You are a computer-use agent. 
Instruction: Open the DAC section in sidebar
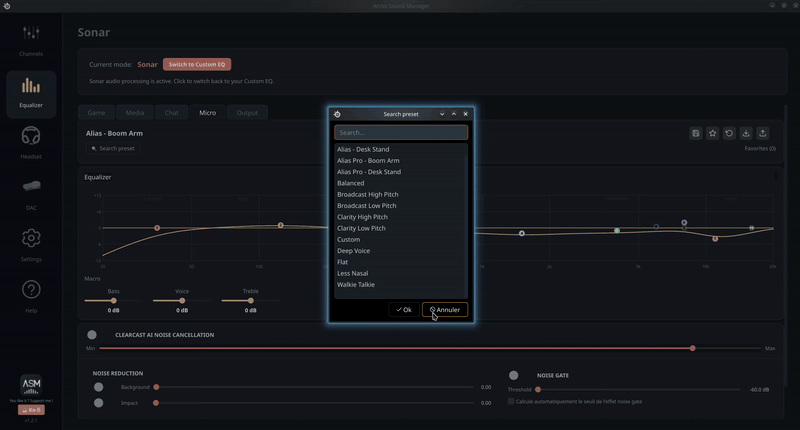[x=31, y=195]
